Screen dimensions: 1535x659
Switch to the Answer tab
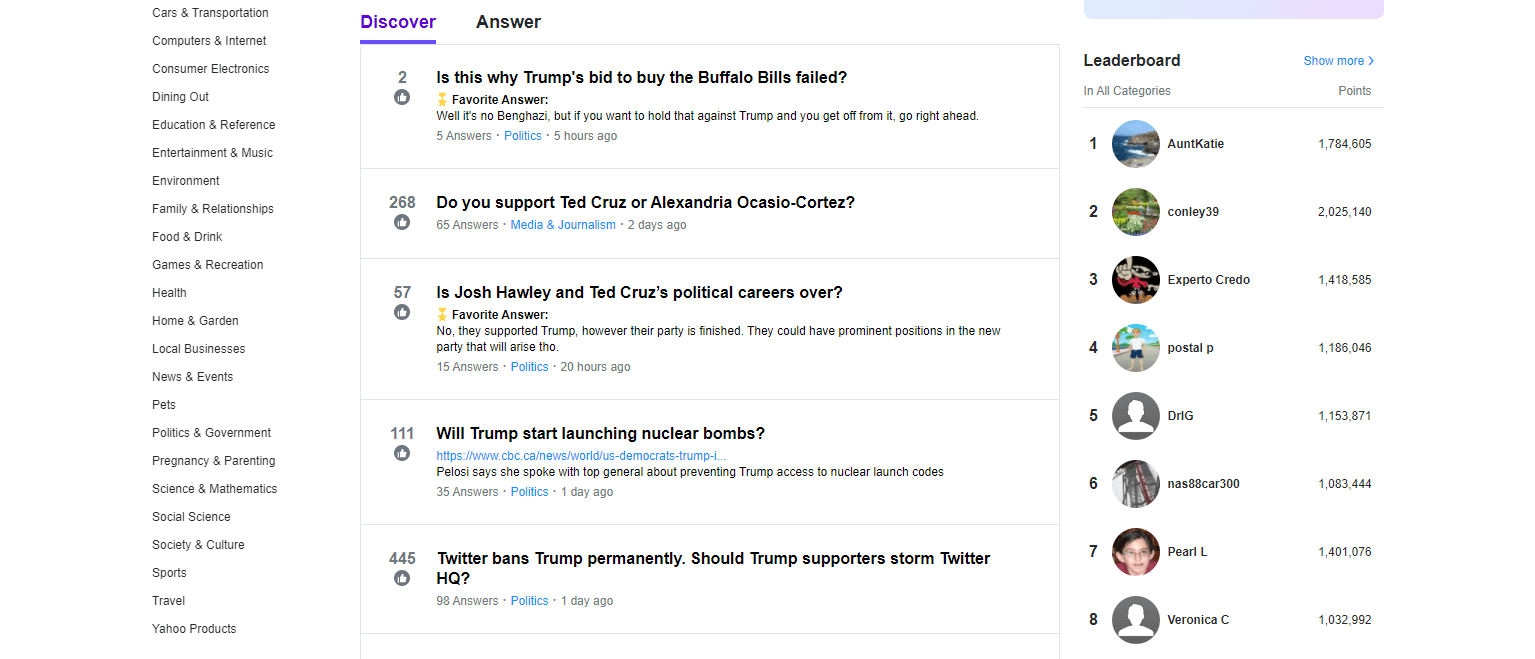pos(508,21)
